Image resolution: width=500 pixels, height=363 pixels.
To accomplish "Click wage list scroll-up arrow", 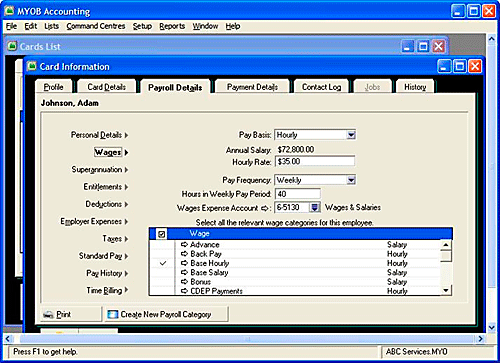I will 446,245.
